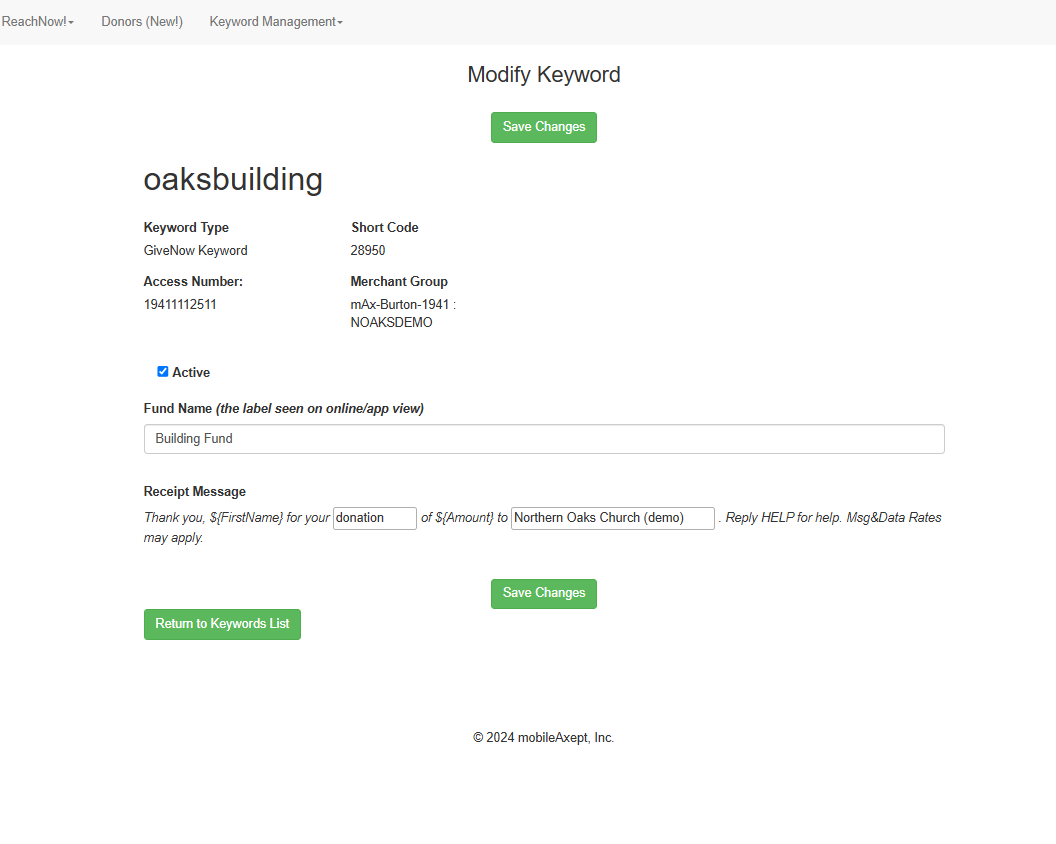Viewport: 1056px width, 844px height.
Task: Click the access number 19411112511
Action: pos(180,305)
